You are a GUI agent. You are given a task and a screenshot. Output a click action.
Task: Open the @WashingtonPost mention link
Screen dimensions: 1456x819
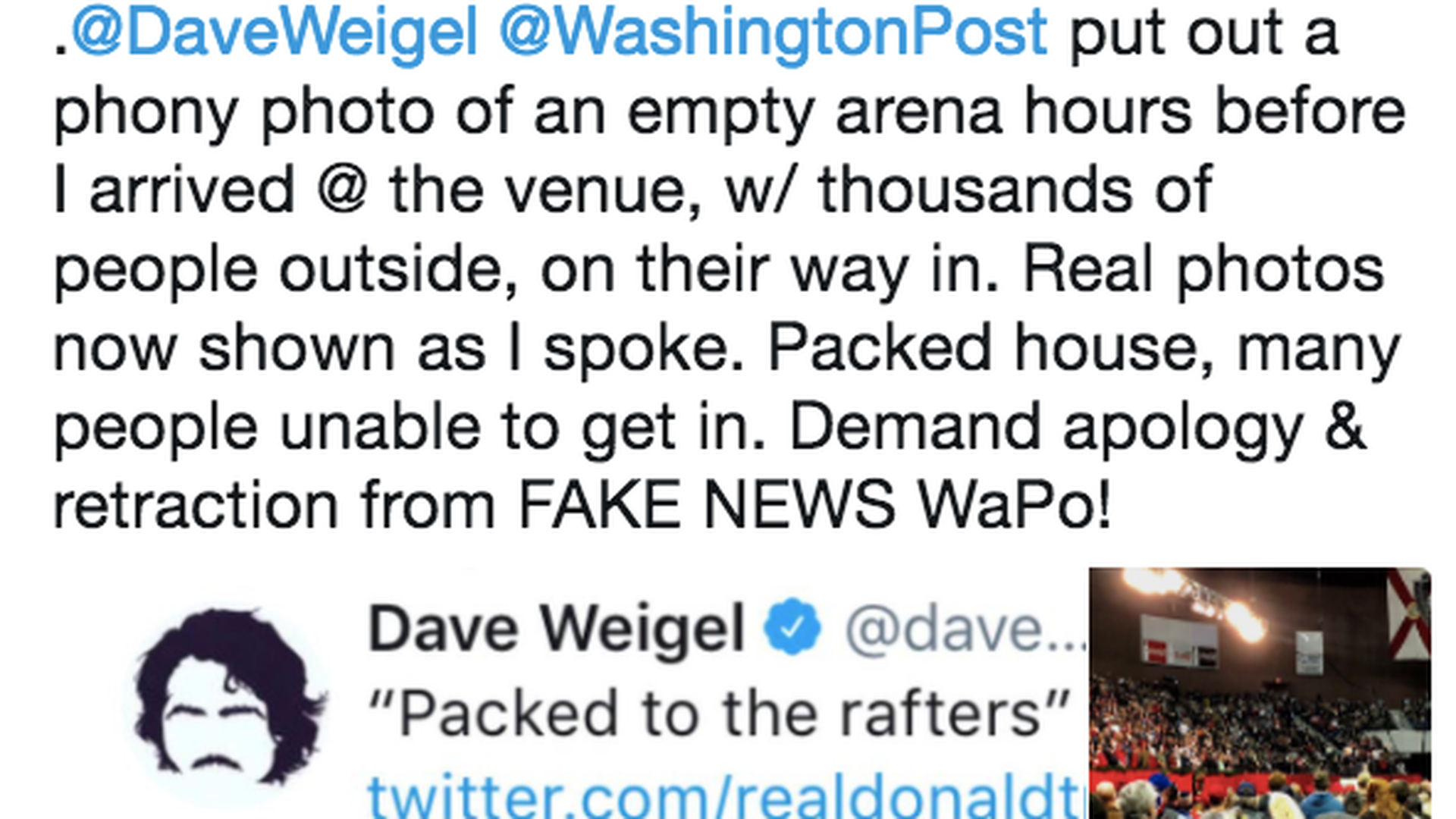(x=773, y=34)
